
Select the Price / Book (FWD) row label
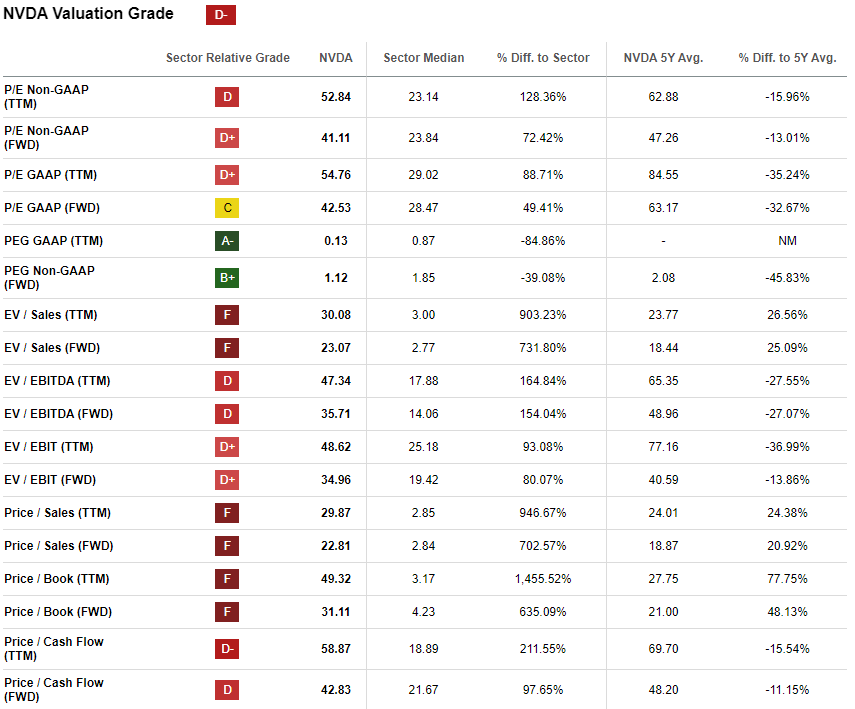(56, 612)
